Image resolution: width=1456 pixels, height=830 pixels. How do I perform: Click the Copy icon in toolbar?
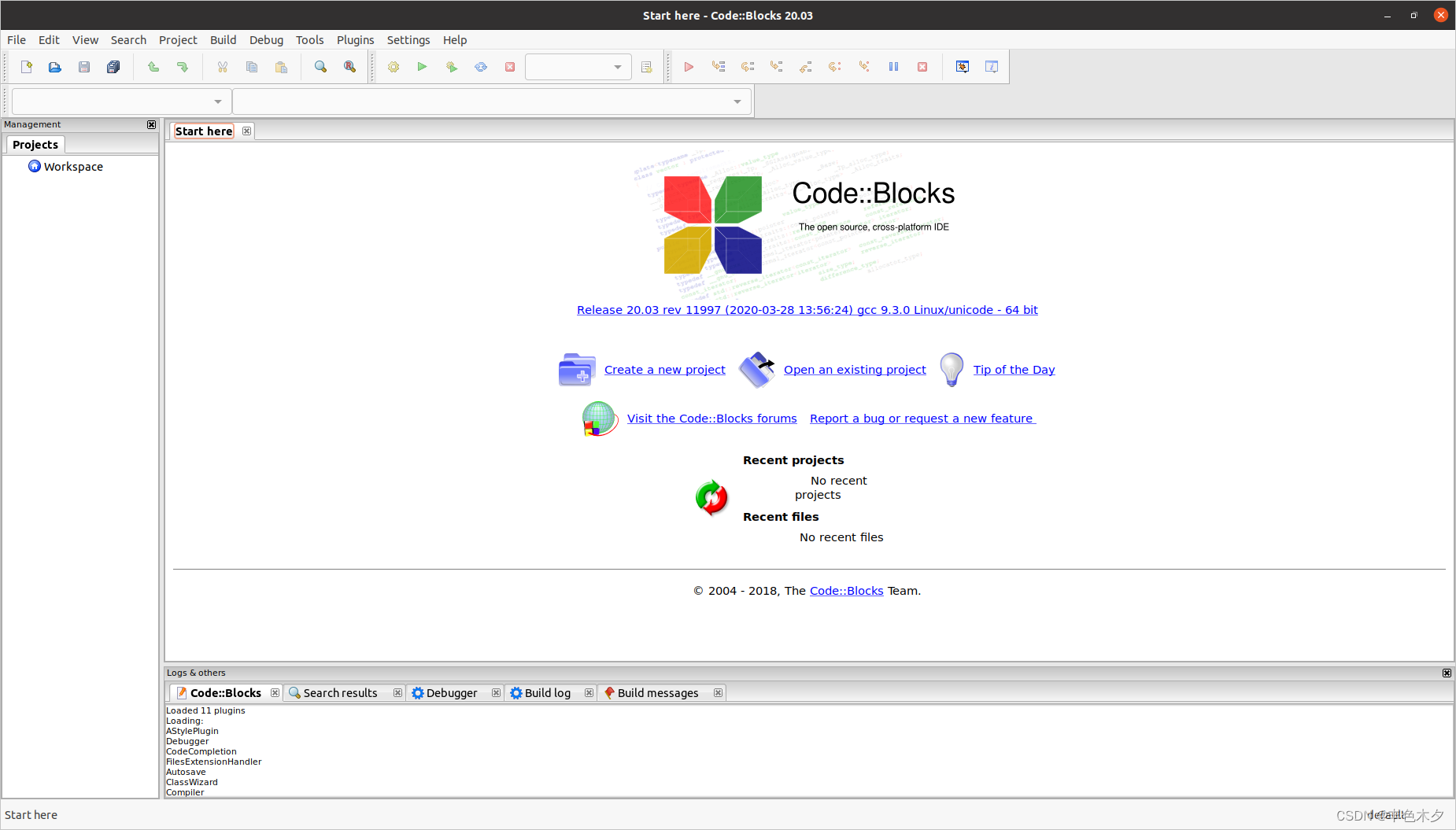pyautogui.click(x=252, y=67)
